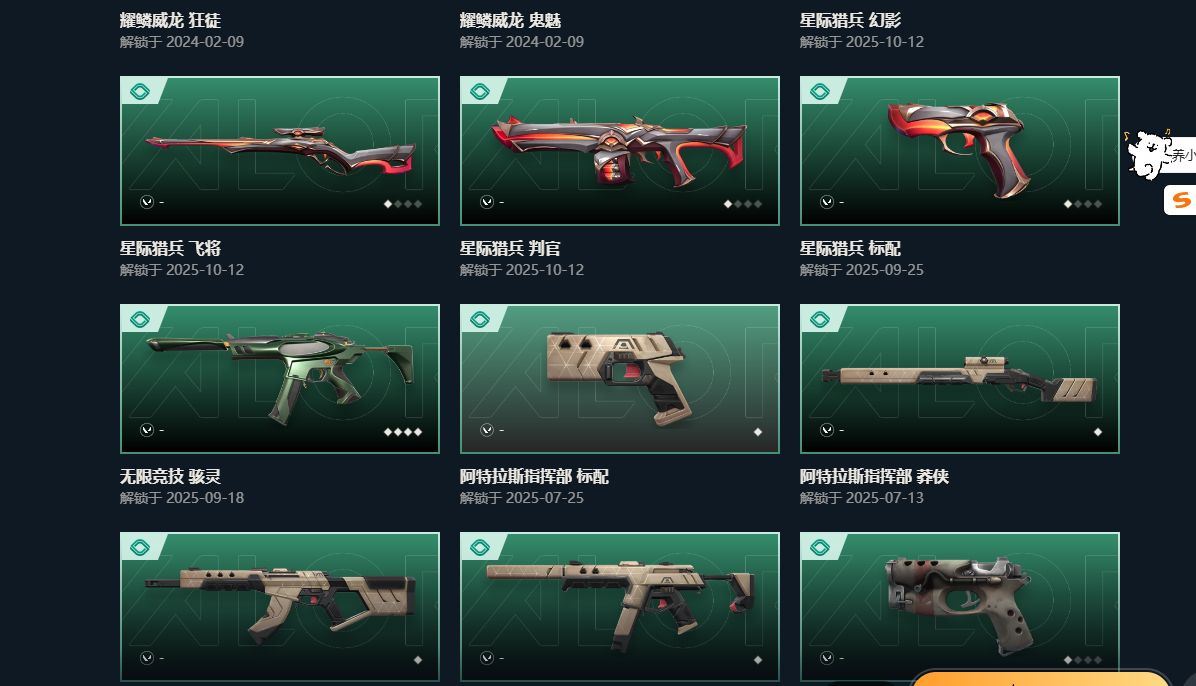Screen dimensions: 1196x686
Task: Click the 星际猎兵 标配 title text
Action: click(850, 249)
